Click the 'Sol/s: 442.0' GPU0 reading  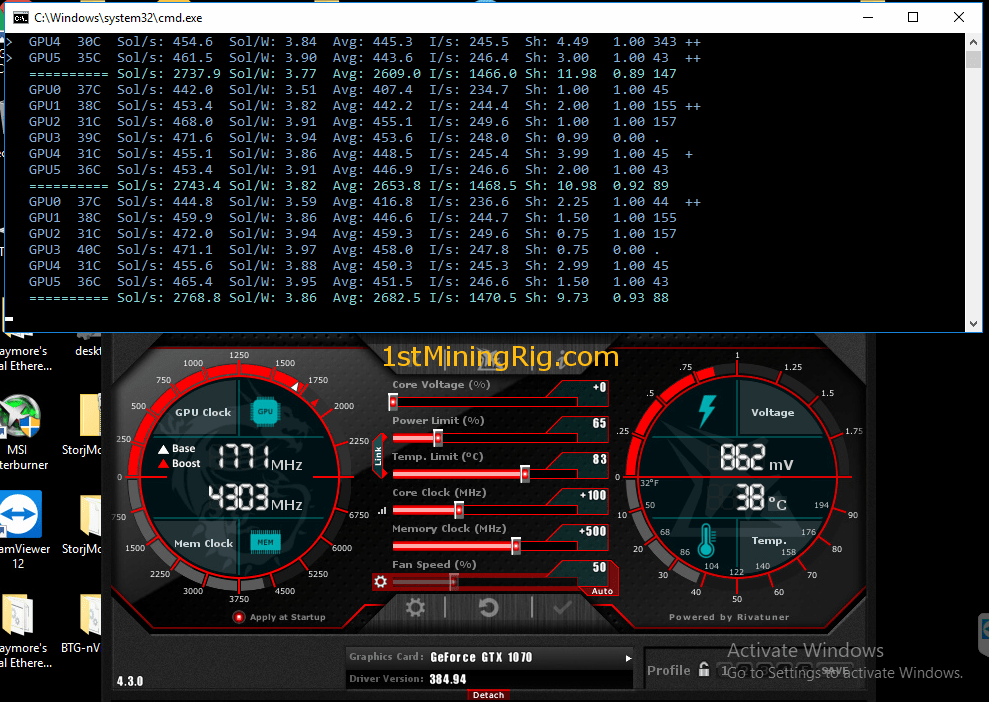(165, 90)
